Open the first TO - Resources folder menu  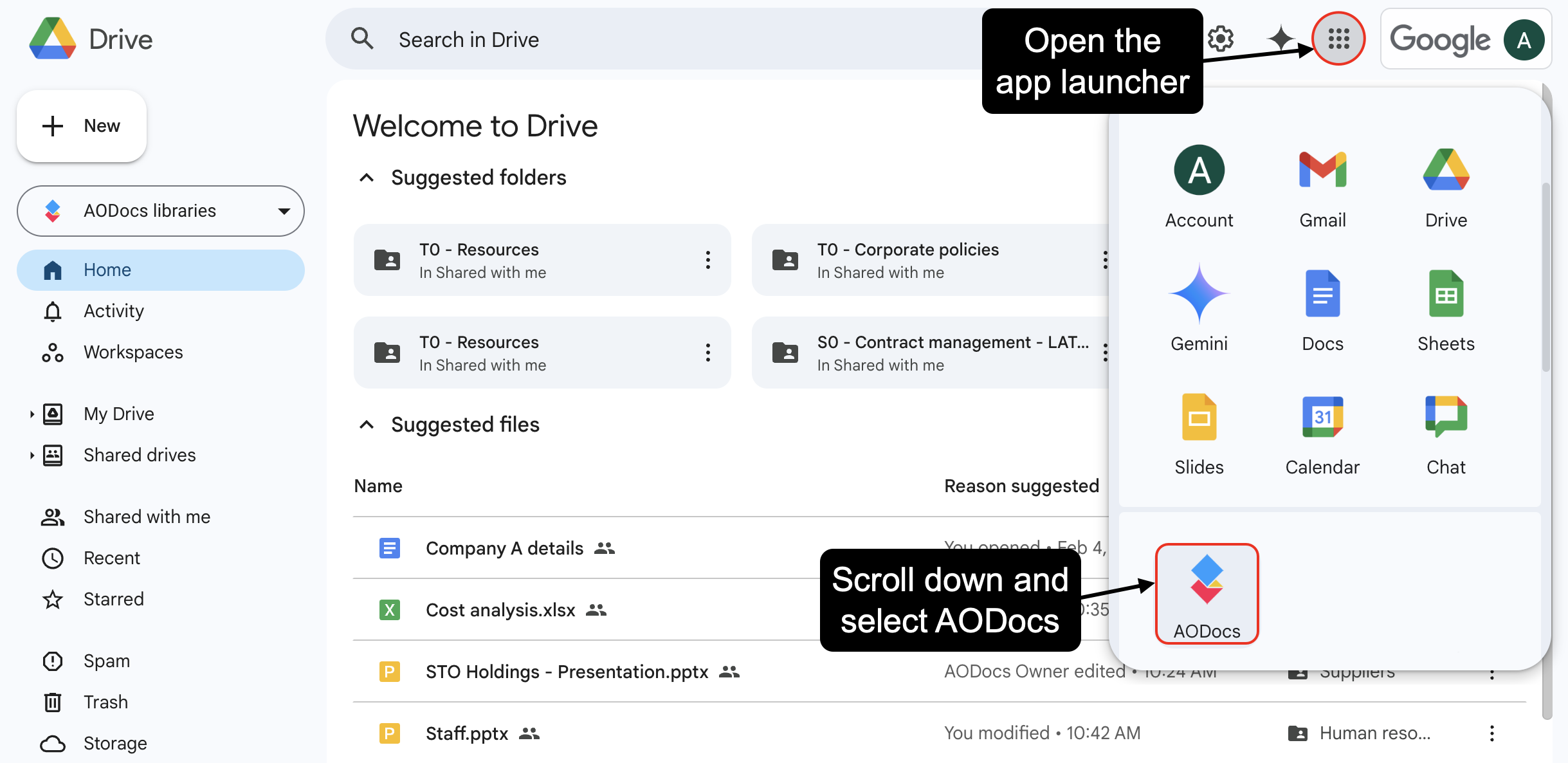point(707,260)
